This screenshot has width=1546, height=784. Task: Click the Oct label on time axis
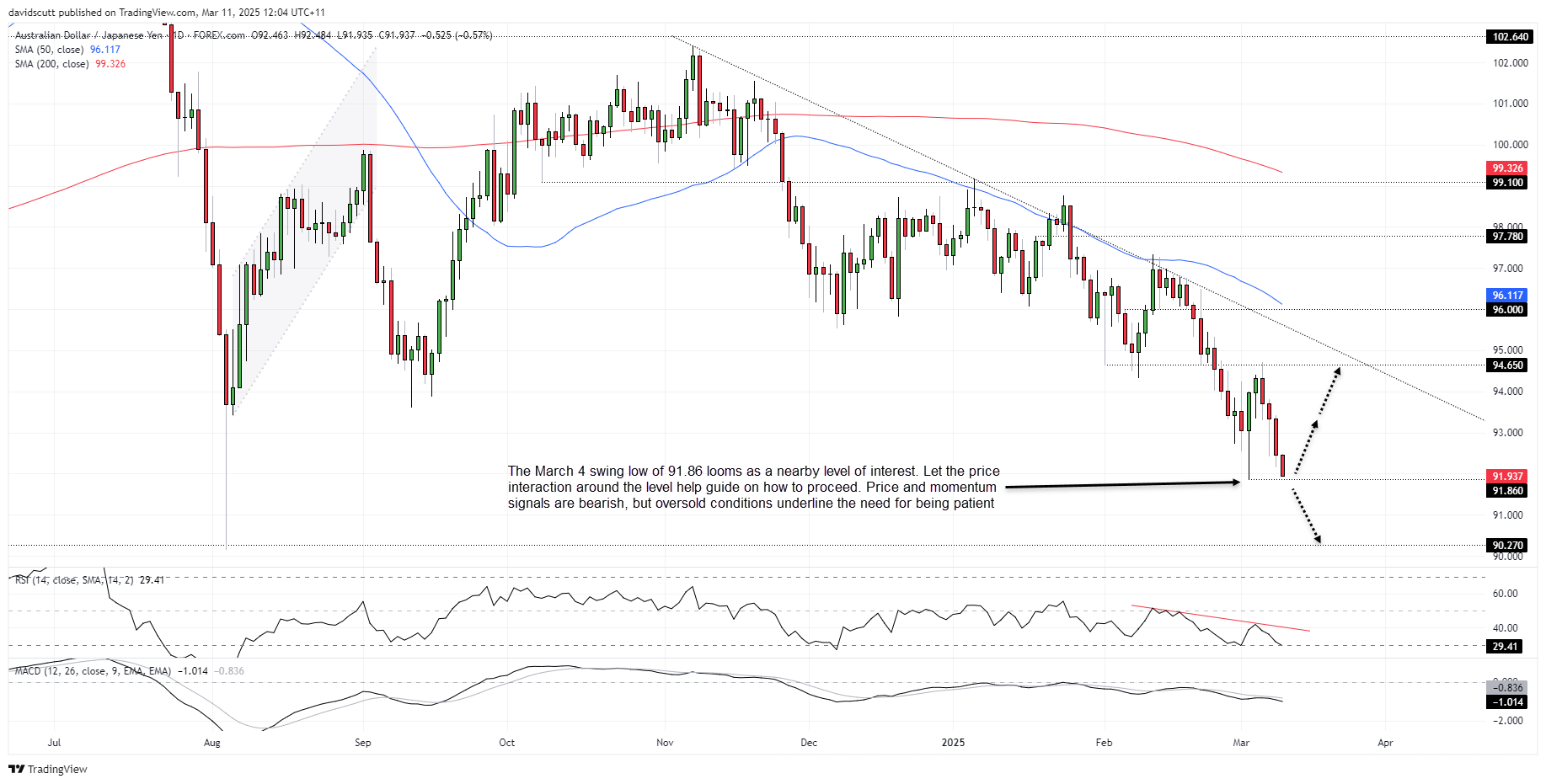(x=507, y=743)
